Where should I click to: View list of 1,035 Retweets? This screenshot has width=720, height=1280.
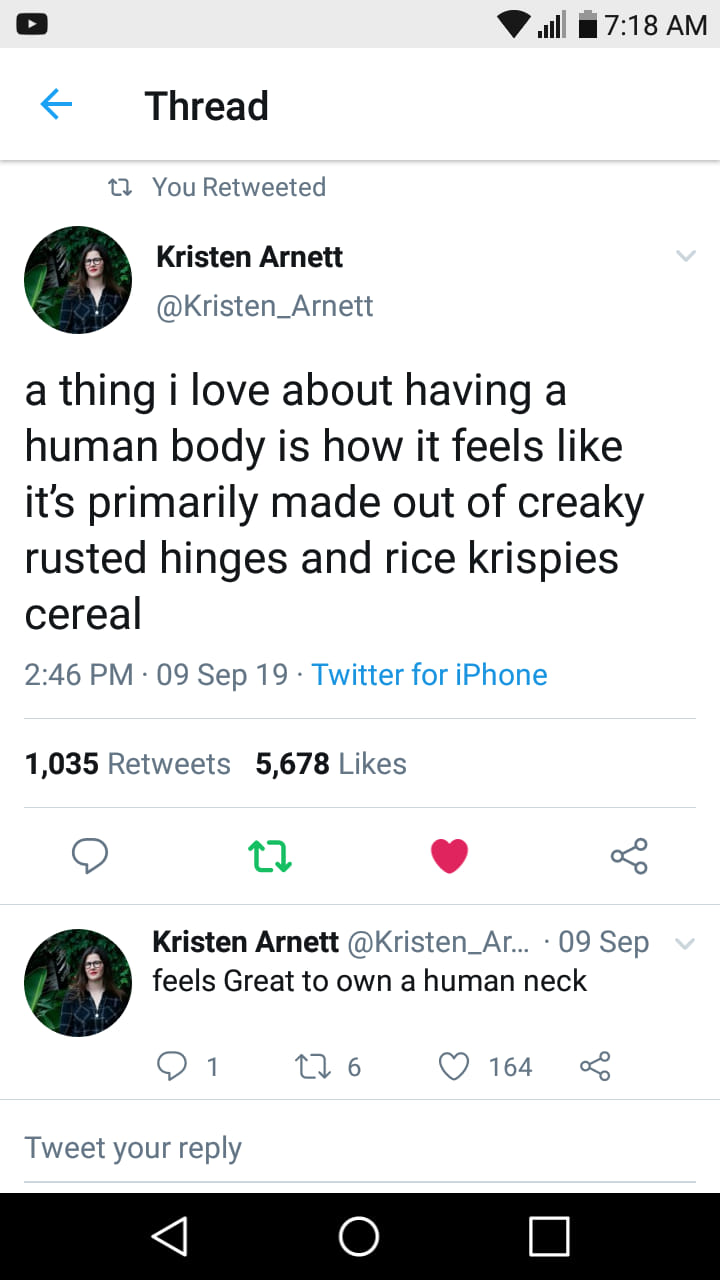pos(127,764)
